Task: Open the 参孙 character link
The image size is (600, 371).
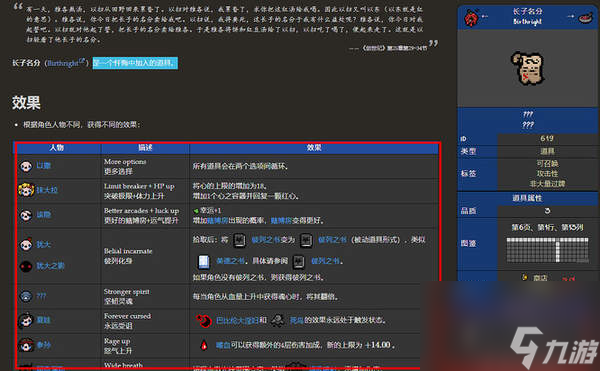Action: [44, 345]
